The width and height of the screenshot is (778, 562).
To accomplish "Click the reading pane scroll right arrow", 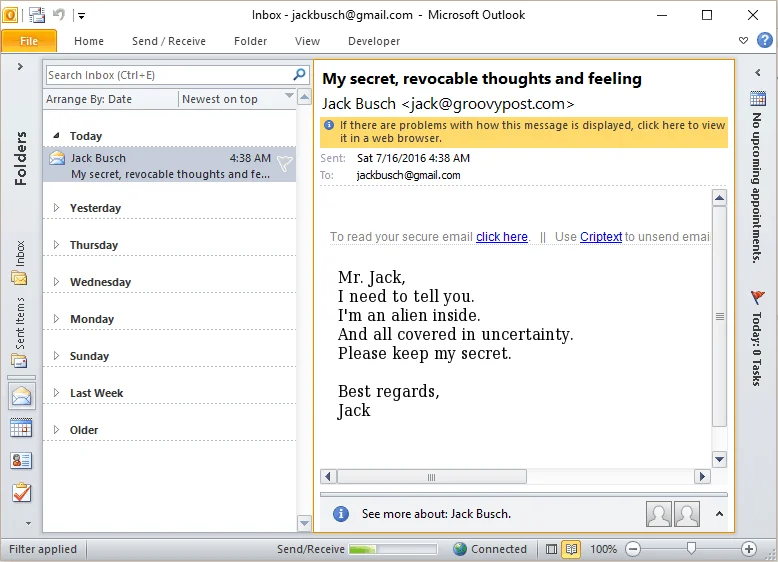I will point(702,477).
